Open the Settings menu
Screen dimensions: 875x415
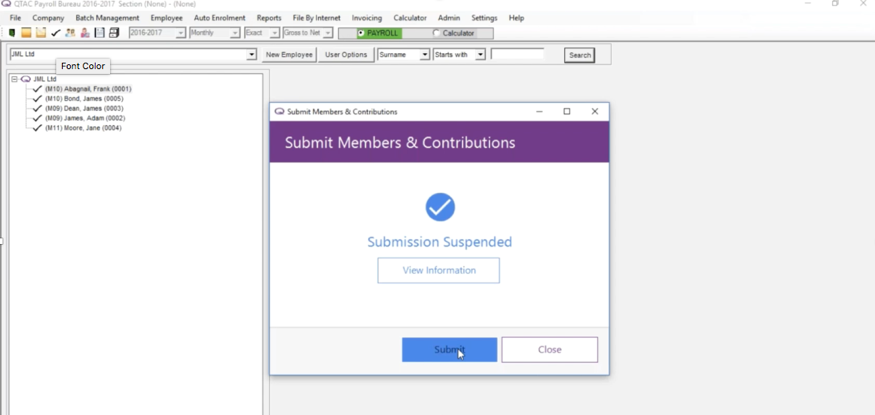coord(484,18)
